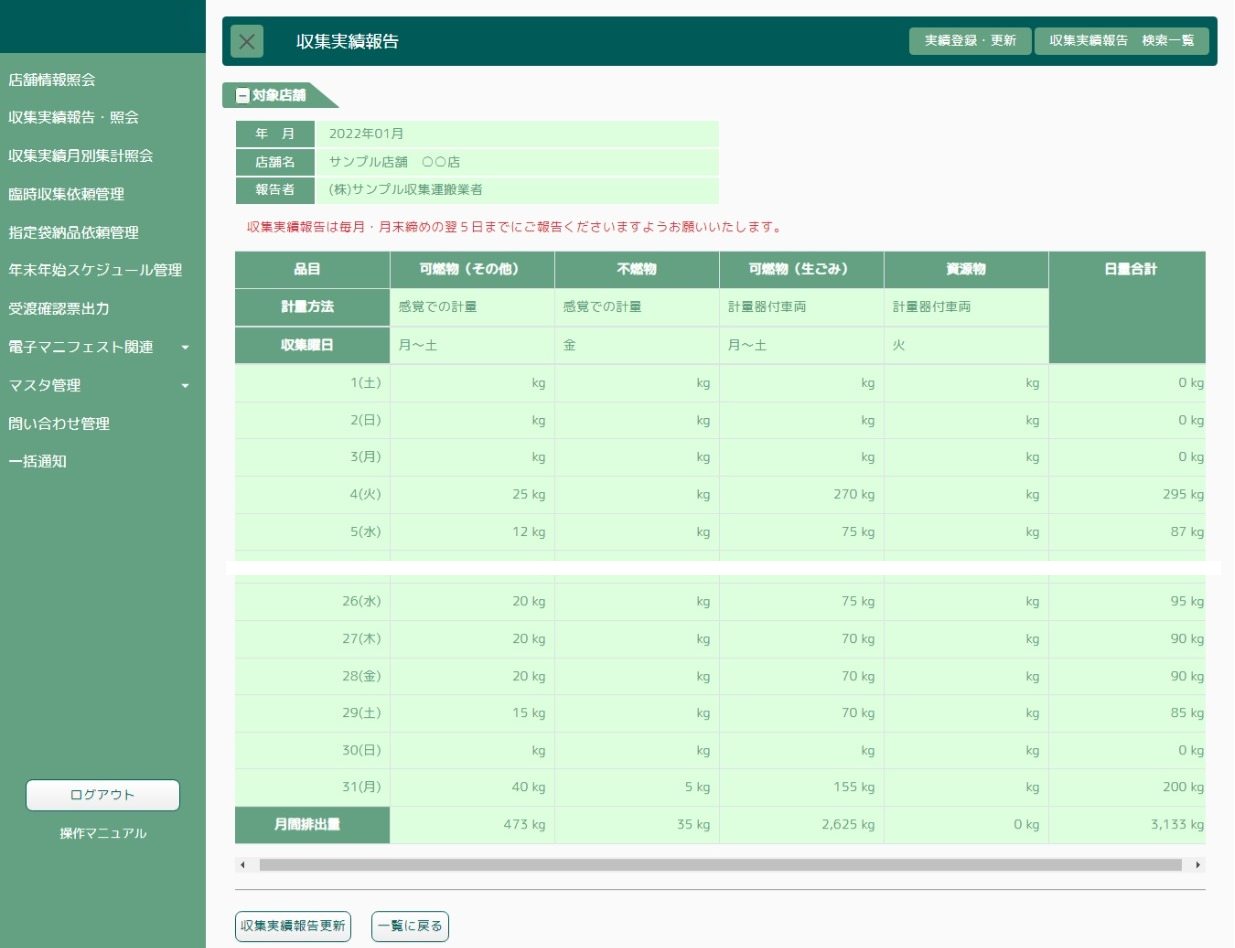The width and height of the screenshot is (1235, 948).
Task: Open 受渡確認票出力 in the sidebar
Action: coord(58,309)
